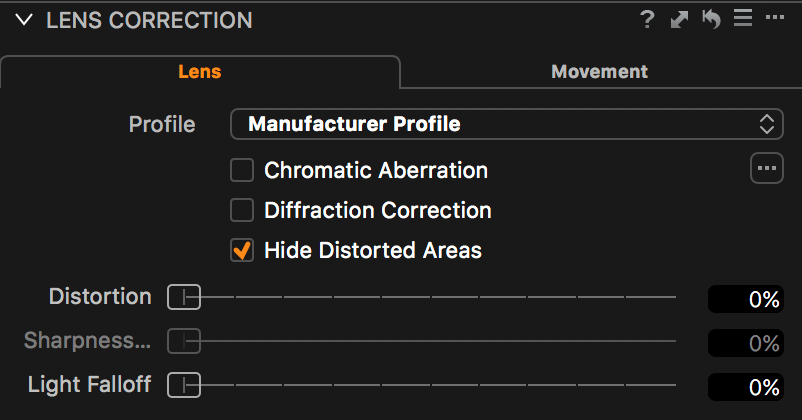Open the presets list icon in the header
The width and height of the screenshot is (802, 420).
tap(743, 18)
